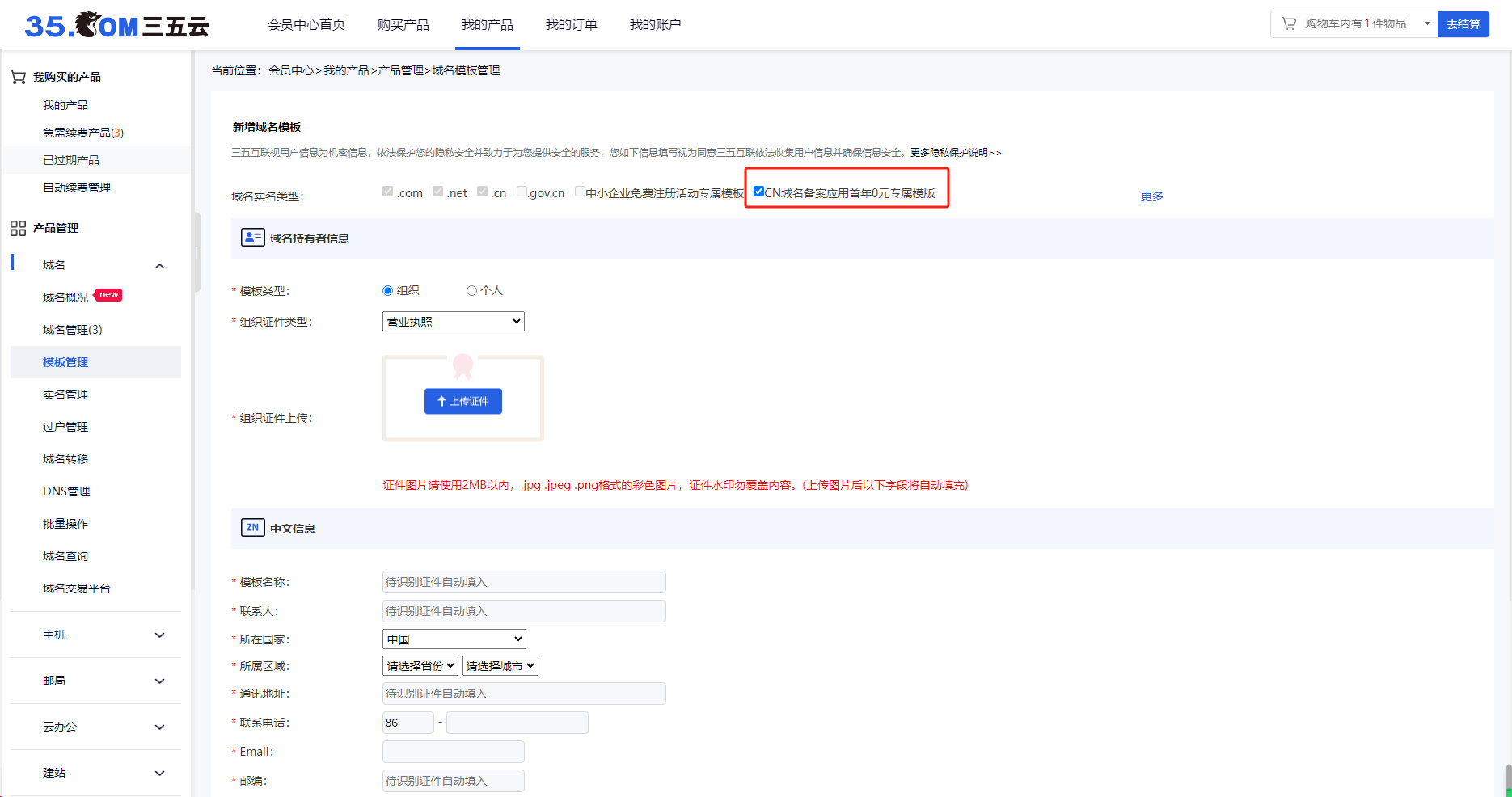Image resolution: width=1512 pixels, height=797 pixels.
Task: Toggle the .cn checkbox
Action: (482, 192)
